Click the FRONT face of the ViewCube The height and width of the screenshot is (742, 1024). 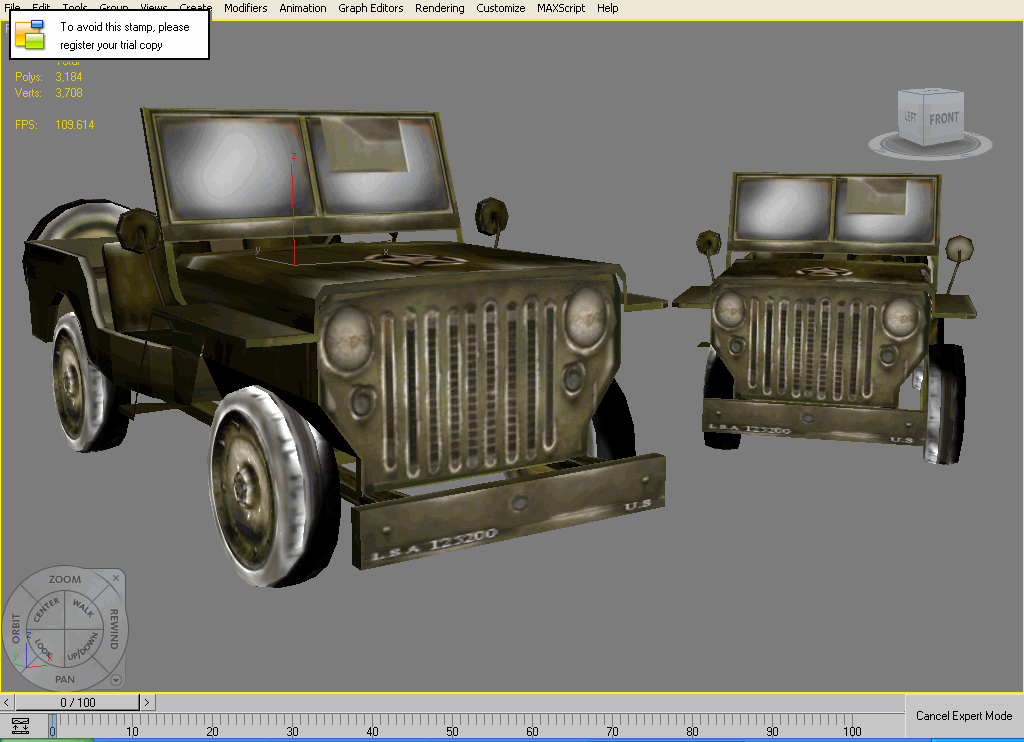pos(944,118)
